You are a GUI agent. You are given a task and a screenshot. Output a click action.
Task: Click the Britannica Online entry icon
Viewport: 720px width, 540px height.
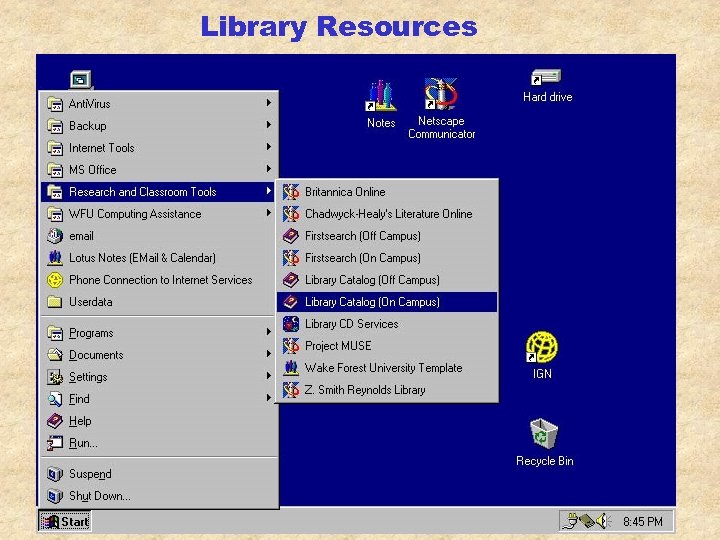tap(291, 192)
